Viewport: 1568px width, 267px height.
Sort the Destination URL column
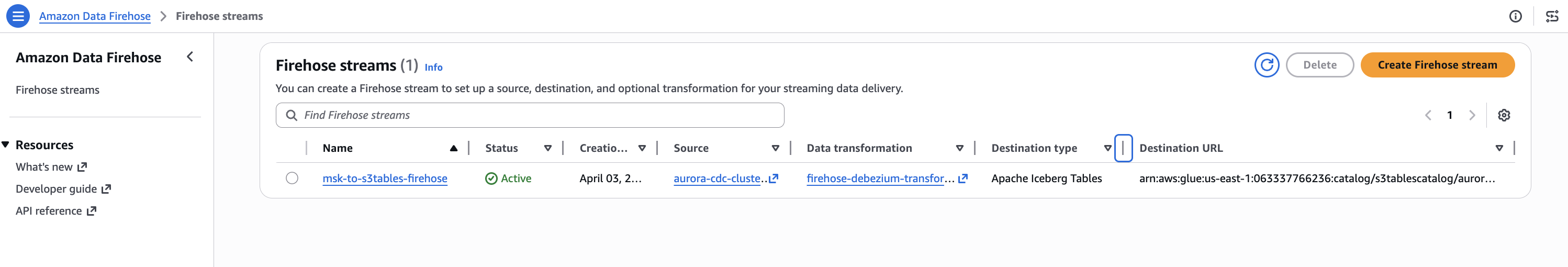(x=1499, y=148)
